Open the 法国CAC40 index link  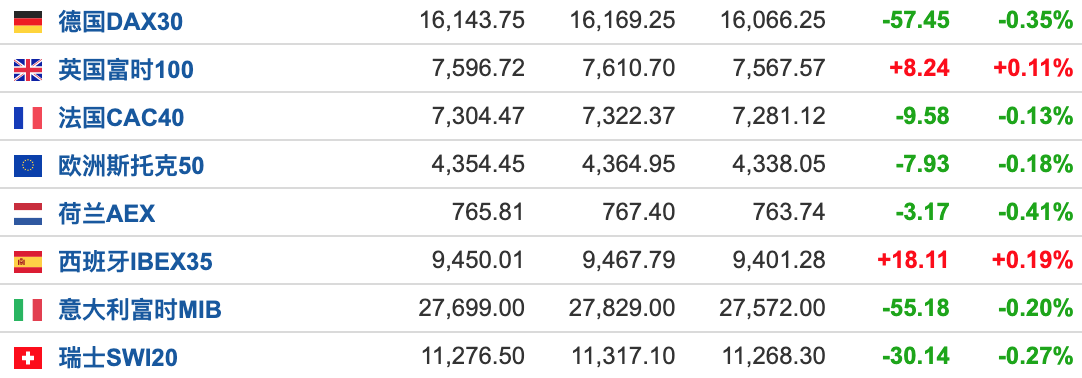(121, 118)
